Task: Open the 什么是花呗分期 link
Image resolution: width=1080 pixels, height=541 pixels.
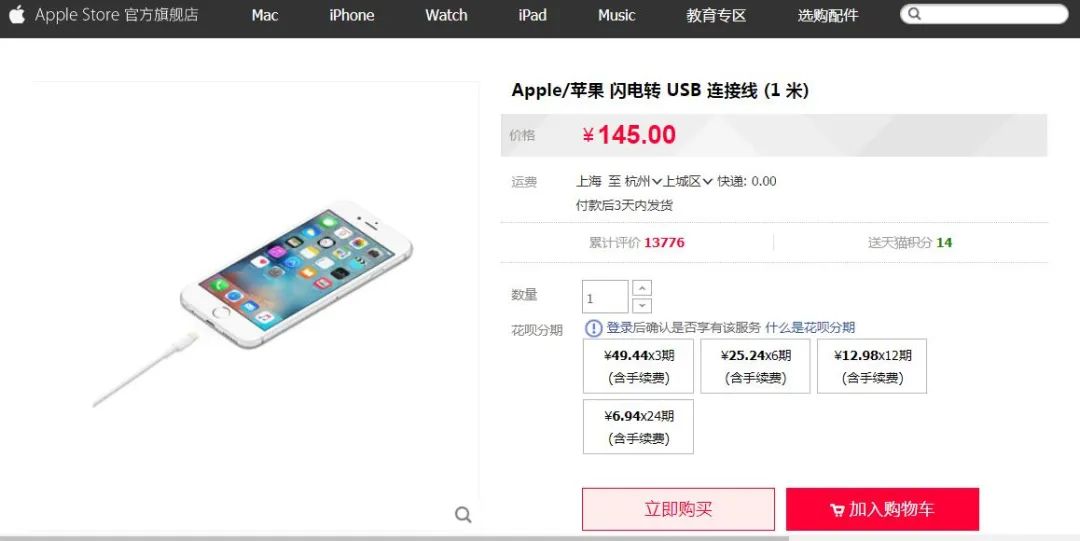Action: coord(810,327)
